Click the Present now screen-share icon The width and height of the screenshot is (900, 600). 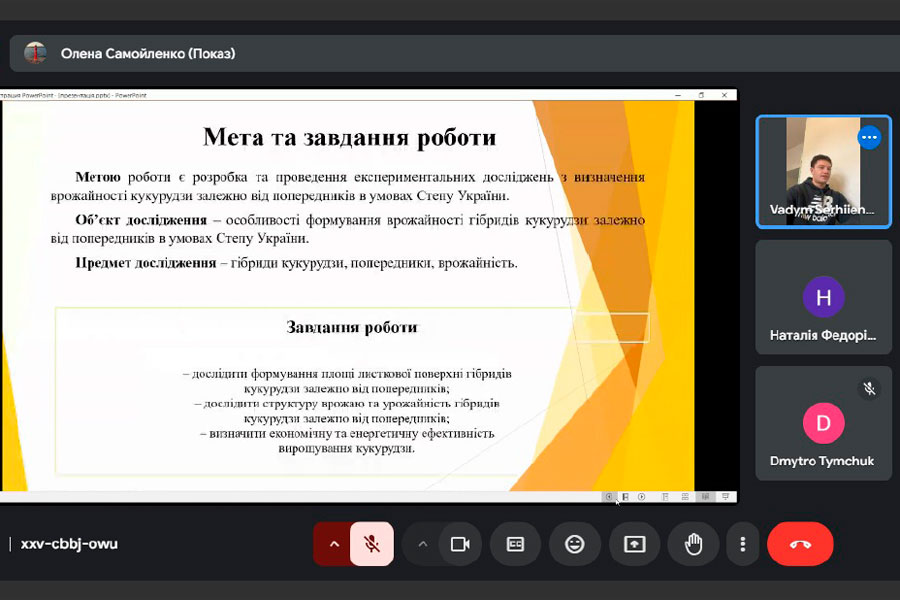click(635, 544)
